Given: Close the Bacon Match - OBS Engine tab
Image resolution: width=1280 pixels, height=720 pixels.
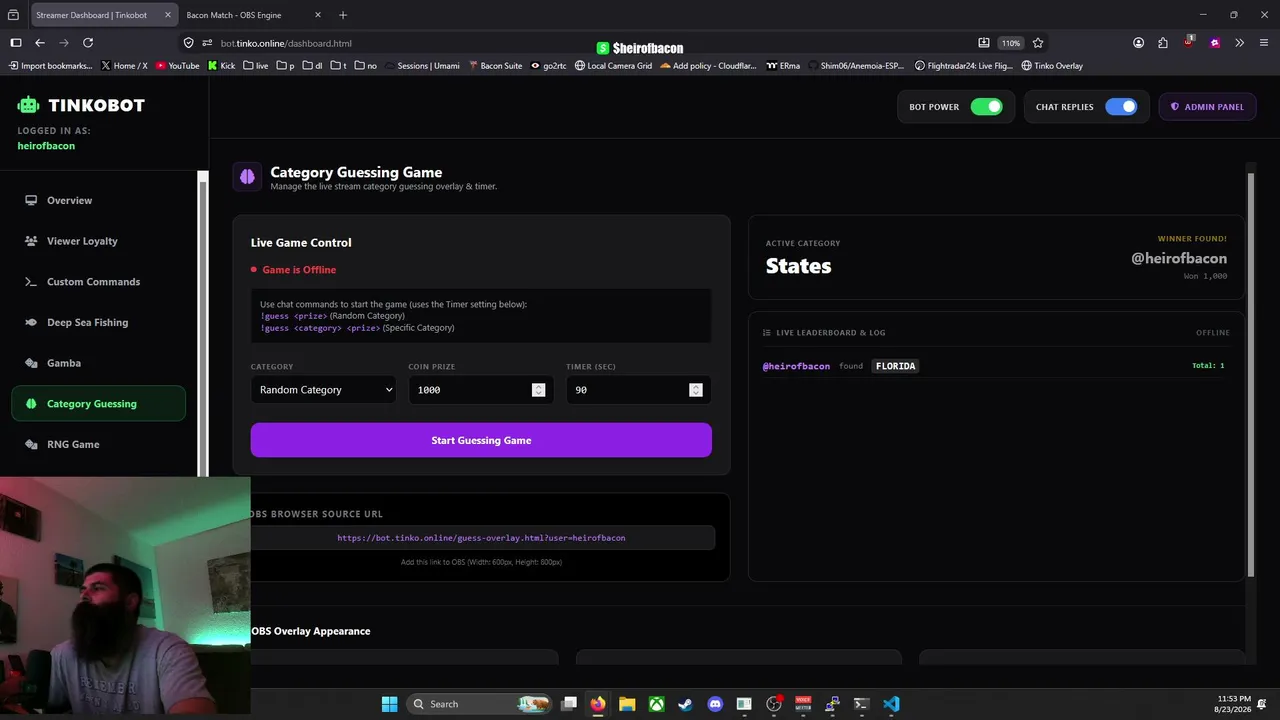Looking at the screenshot, I should (318, 15).
